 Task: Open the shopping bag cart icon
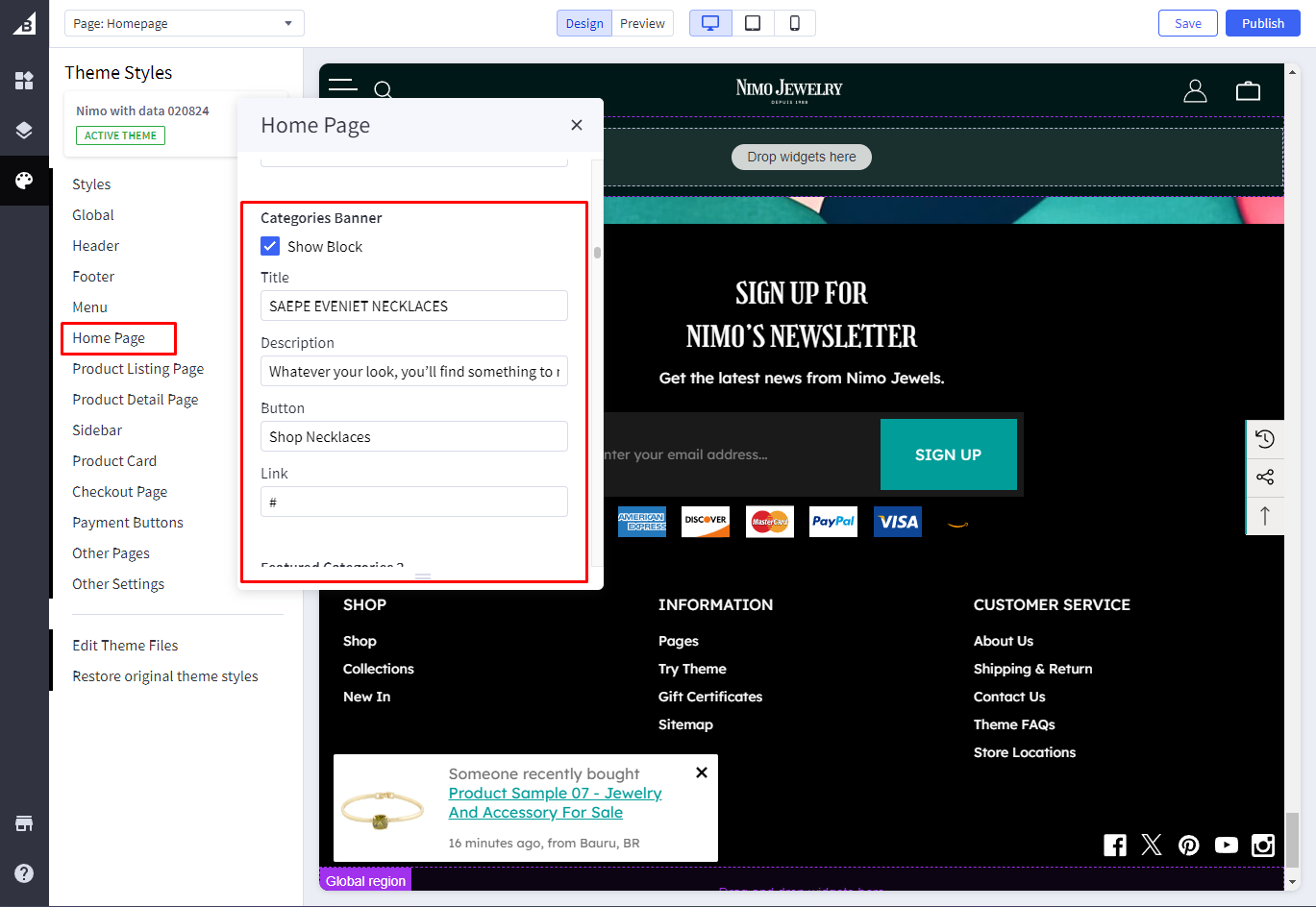[1248, 91]
